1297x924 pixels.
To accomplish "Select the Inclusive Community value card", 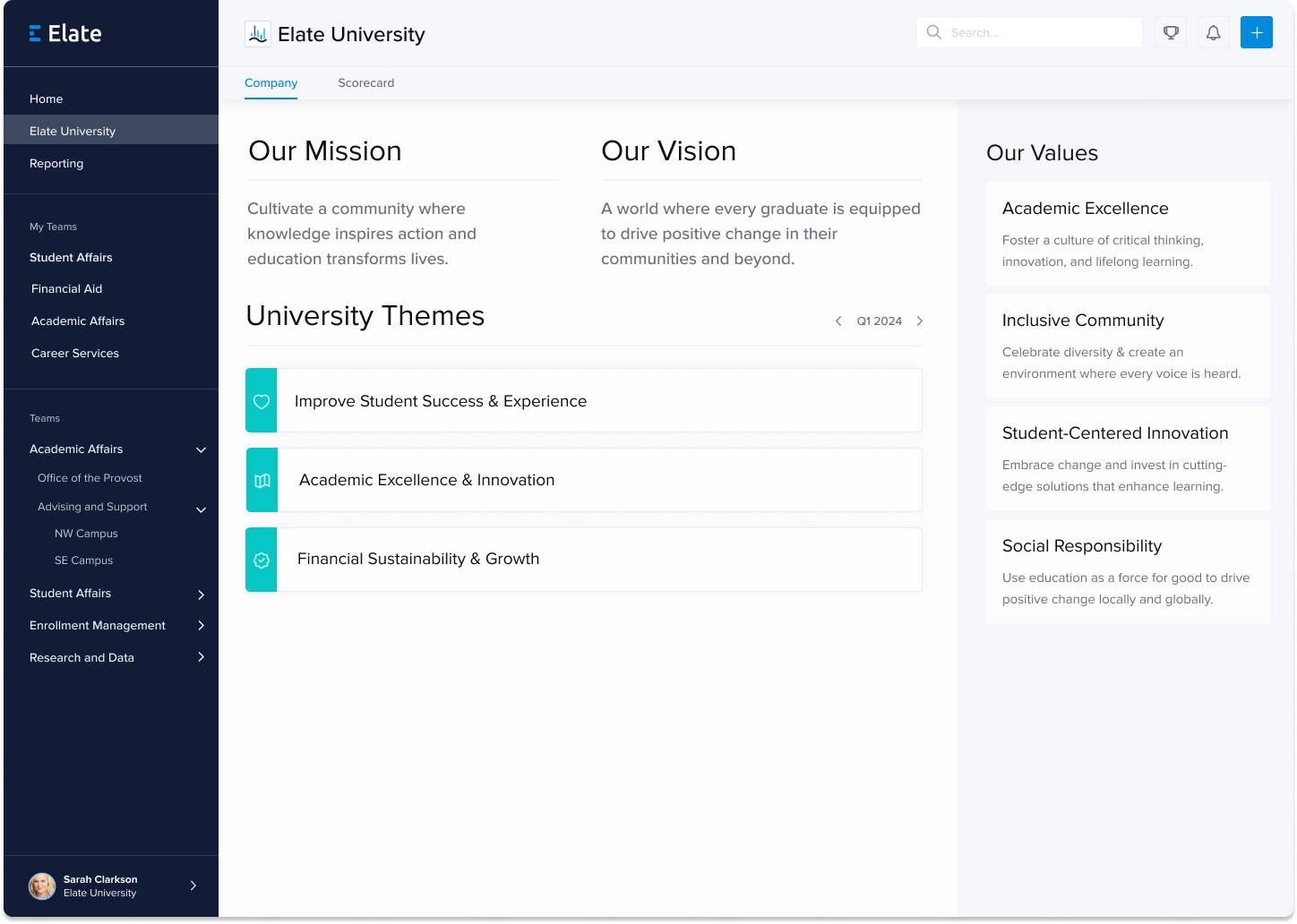I will [x=1128, y=346].
